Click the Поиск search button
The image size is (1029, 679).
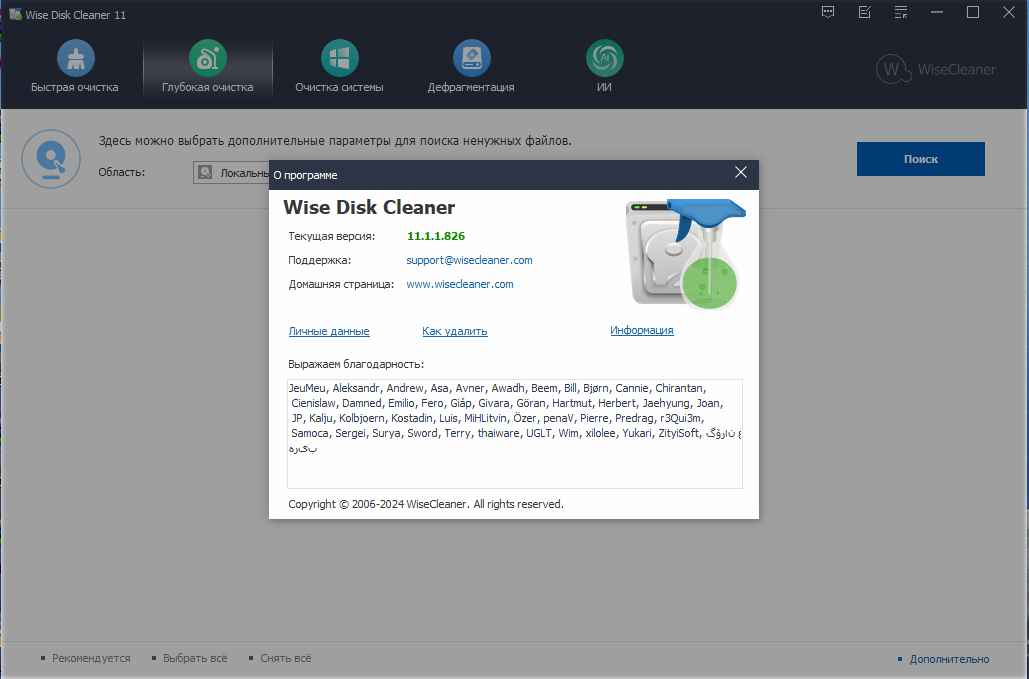click(x=921, y=159)
